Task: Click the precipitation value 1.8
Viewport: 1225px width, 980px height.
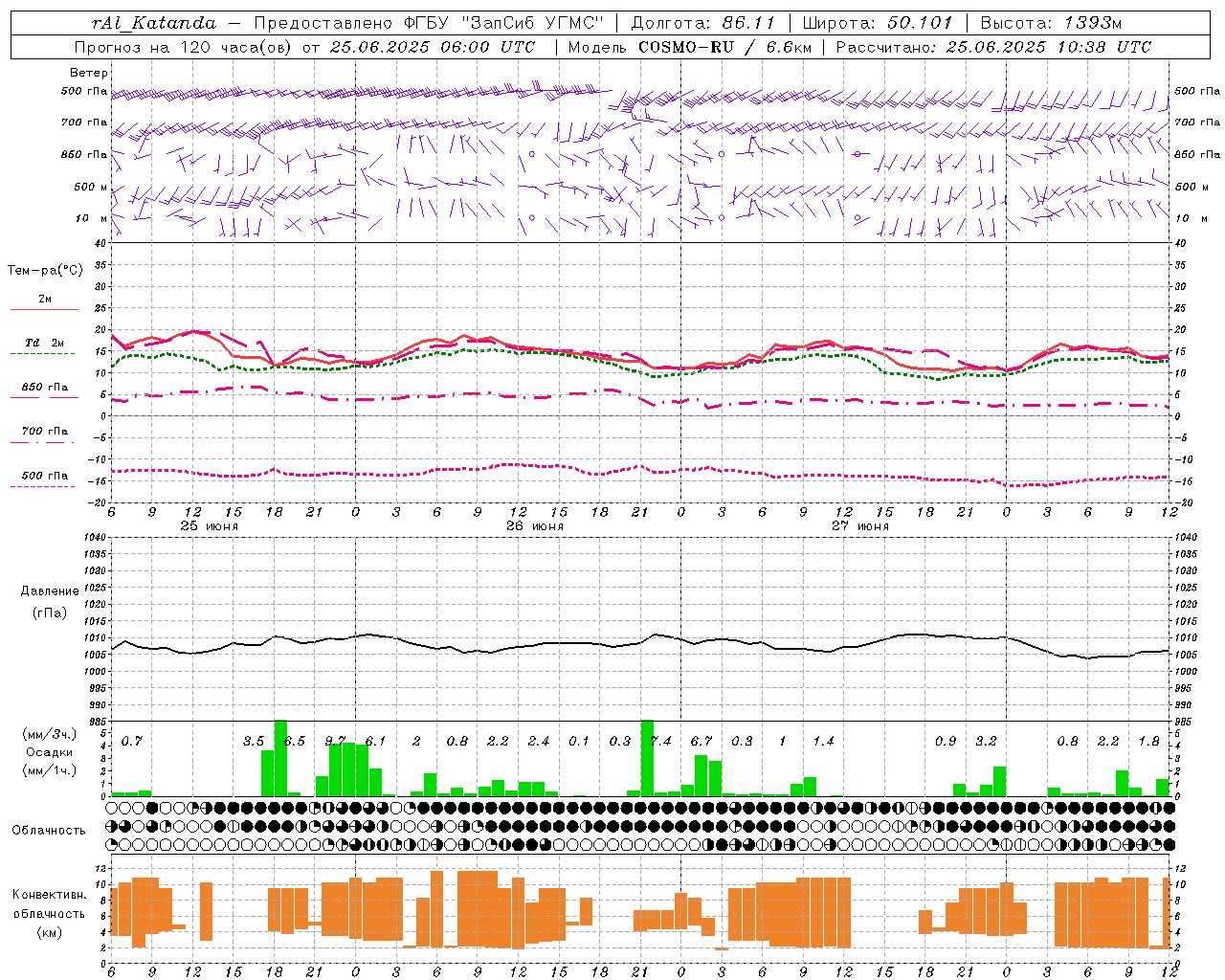Action: pos(1148,741)
